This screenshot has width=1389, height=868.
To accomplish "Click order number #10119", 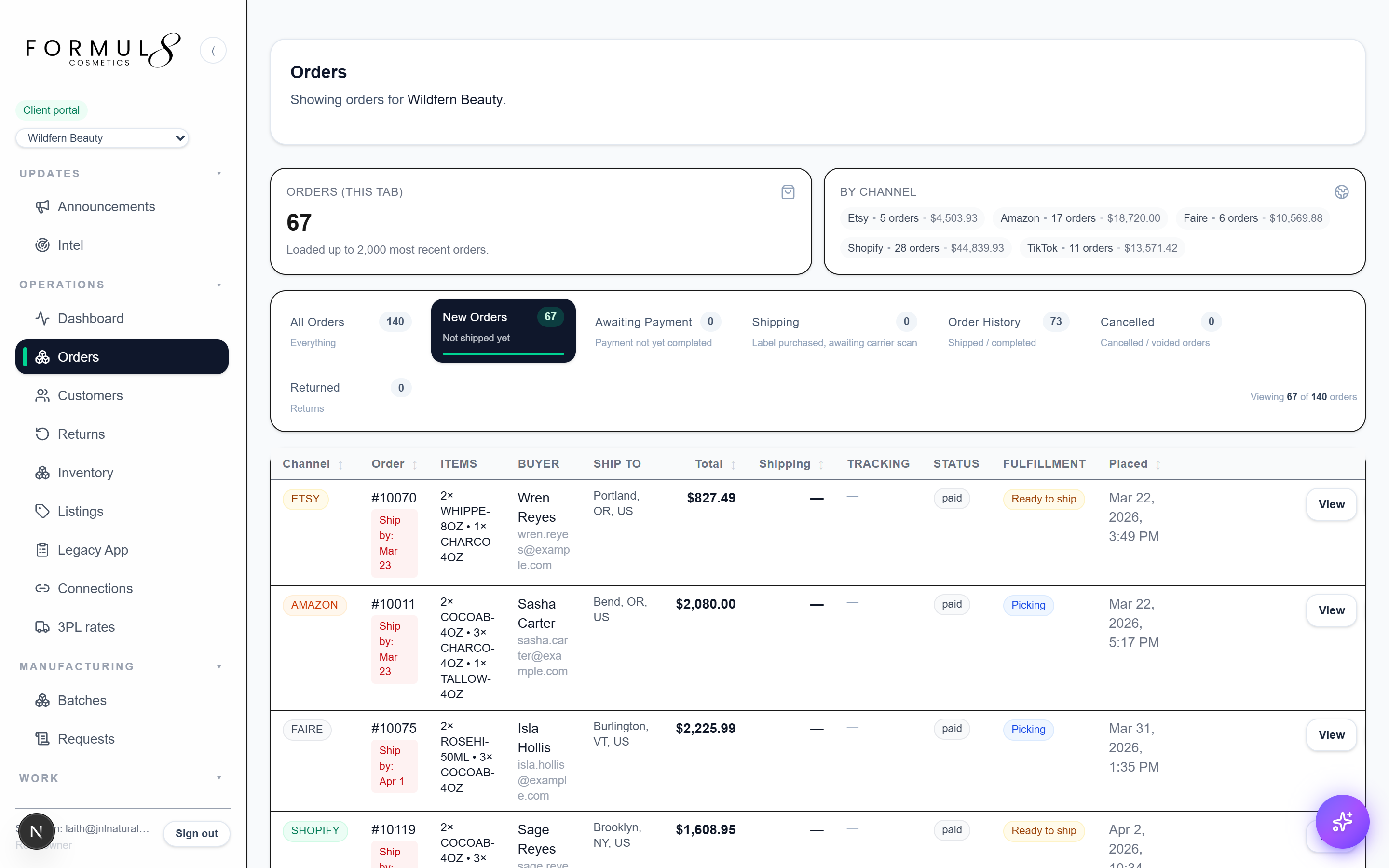I will tap(394, 829).
